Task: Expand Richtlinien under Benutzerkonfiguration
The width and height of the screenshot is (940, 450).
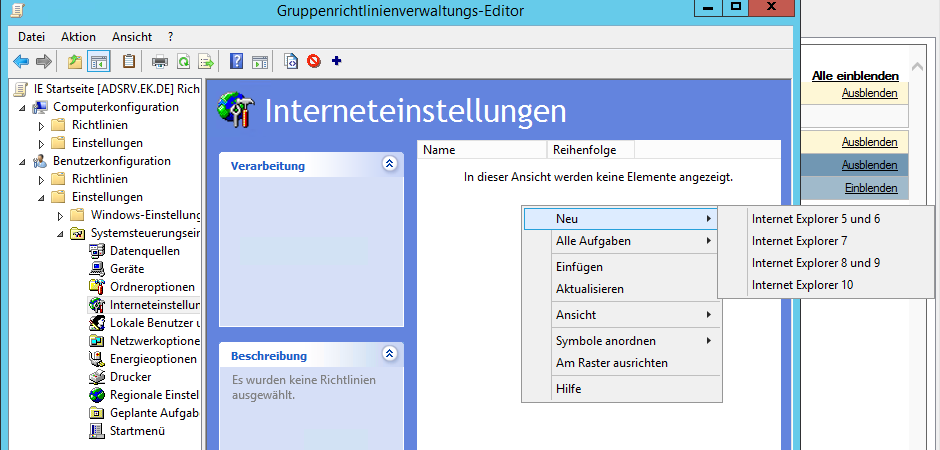Action: pyautogui.click(x=41, y=180)
